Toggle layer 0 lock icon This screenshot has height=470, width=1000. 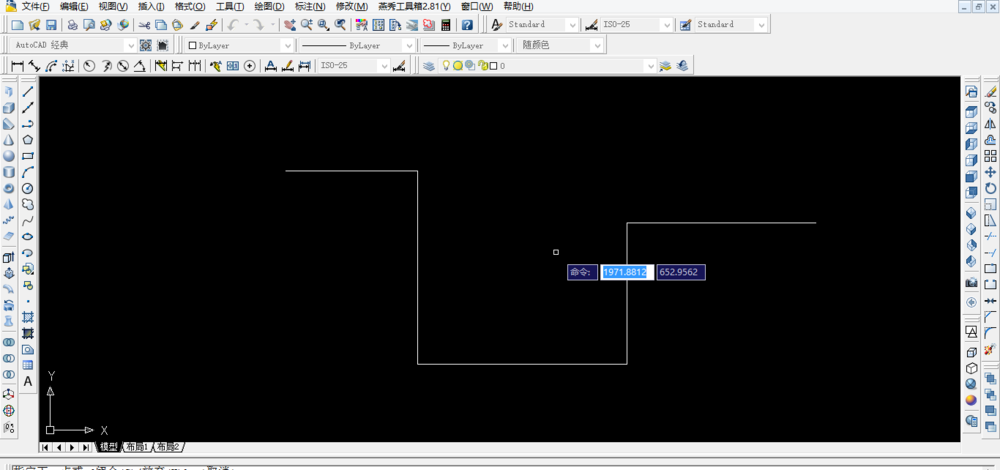[483, 65]
